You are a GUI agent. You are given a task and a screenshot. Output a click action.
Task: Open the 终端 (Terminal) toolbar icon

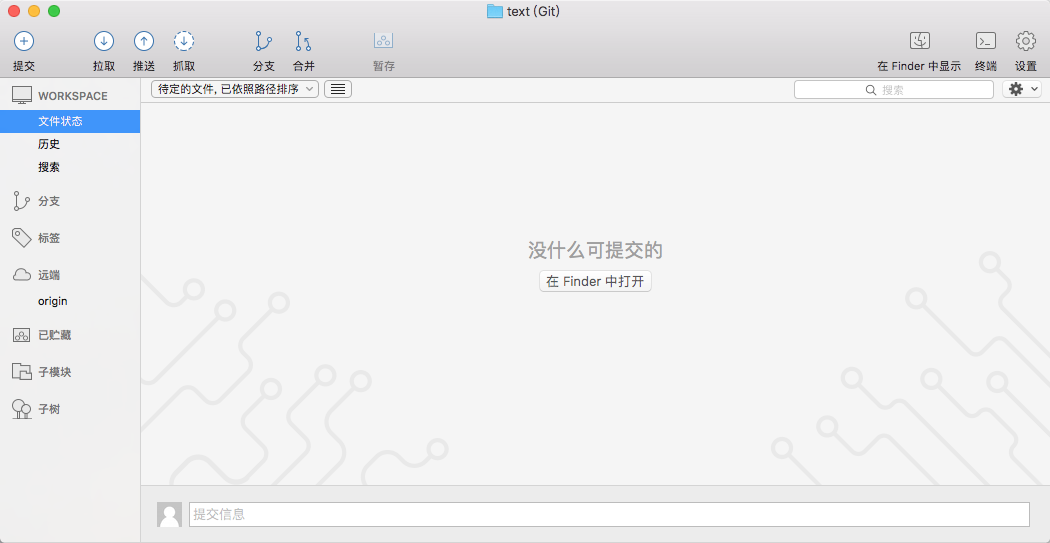(x=986, y=41)
